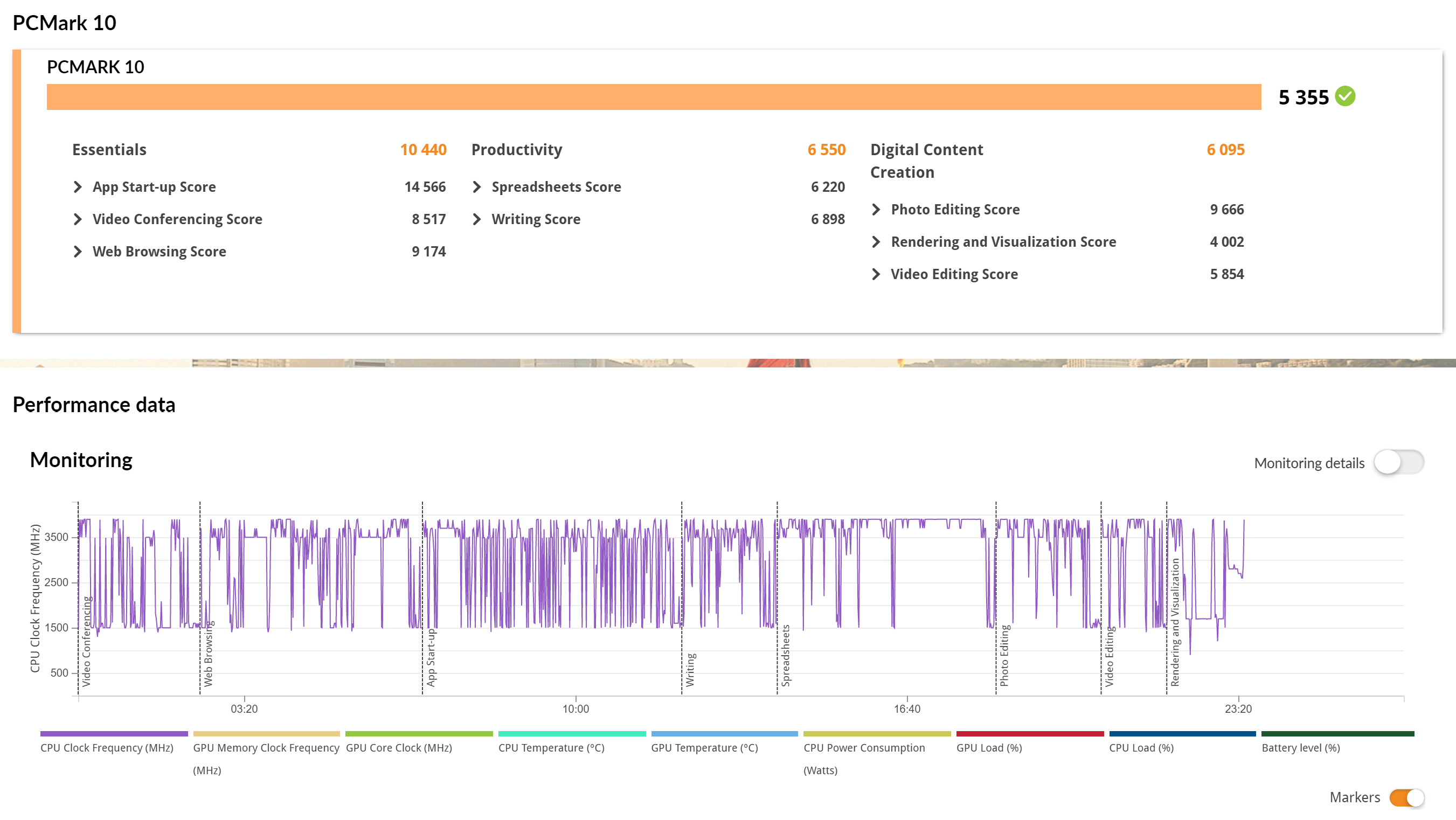Select the Battery level legend item
The height and width of the screenshot is (820, 1456).
point(1300,747)
